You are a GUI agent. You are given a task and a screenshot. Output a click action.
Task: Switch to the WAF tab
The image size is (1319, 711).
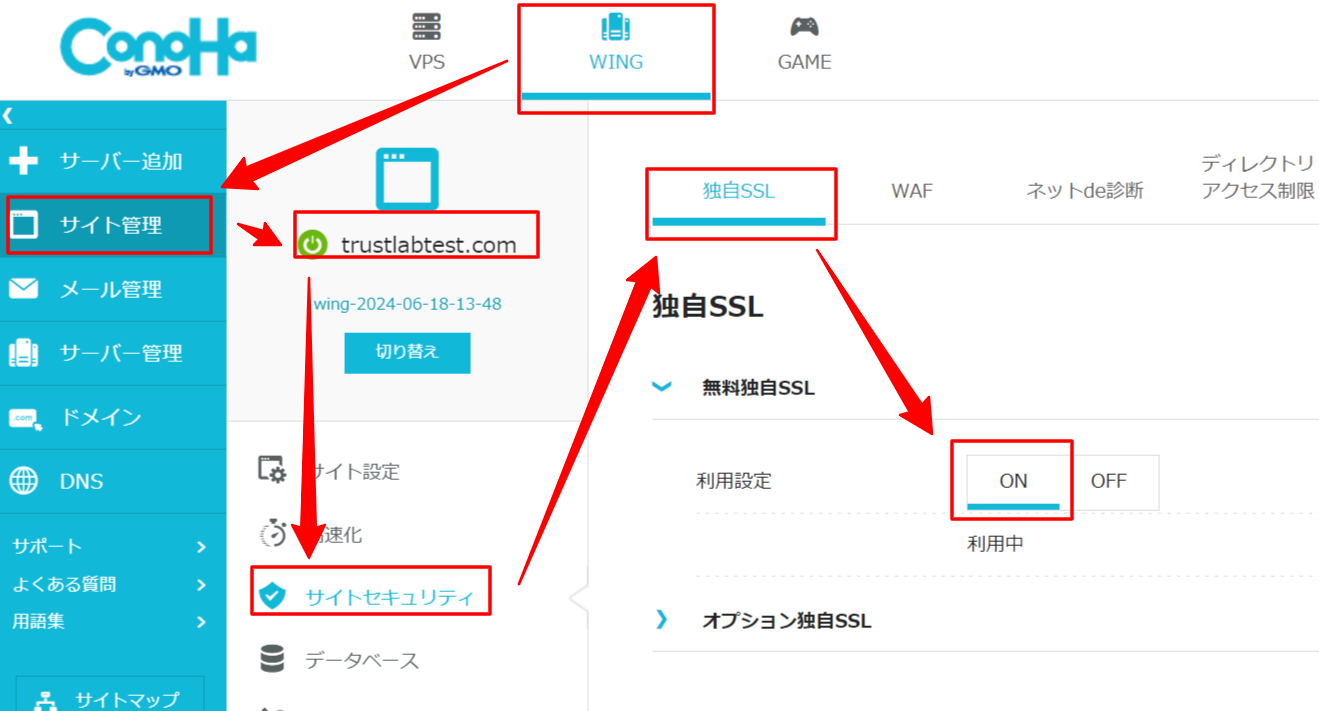point(911,191)
